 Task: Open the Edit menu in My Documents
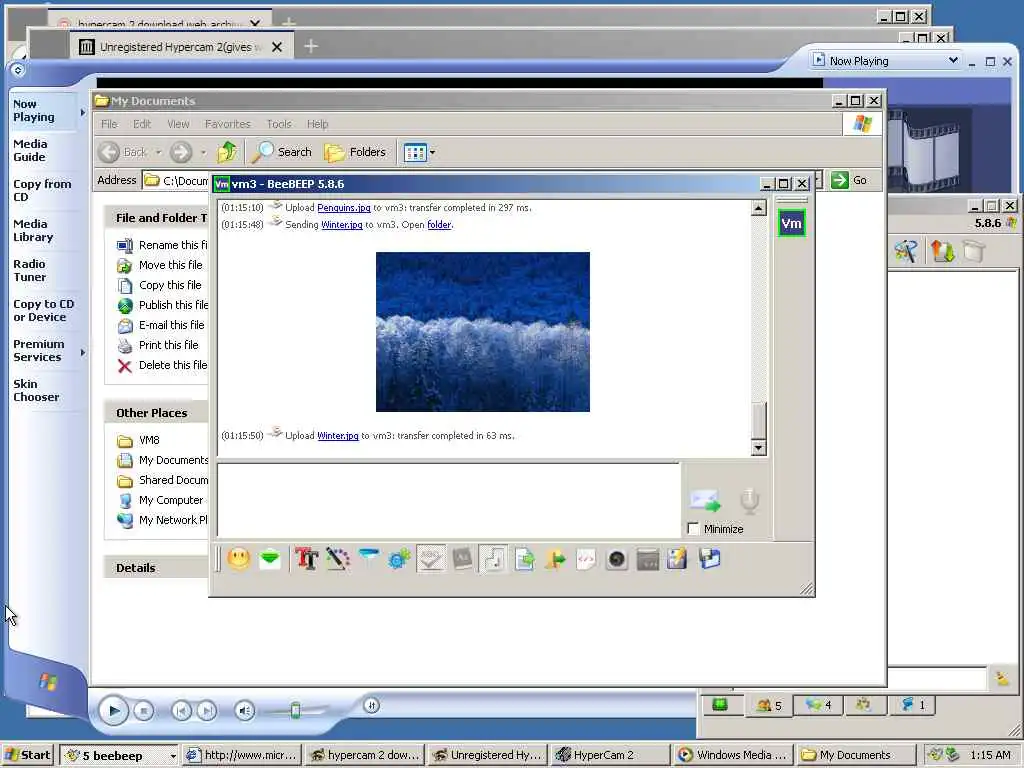(x=142, y=124)
